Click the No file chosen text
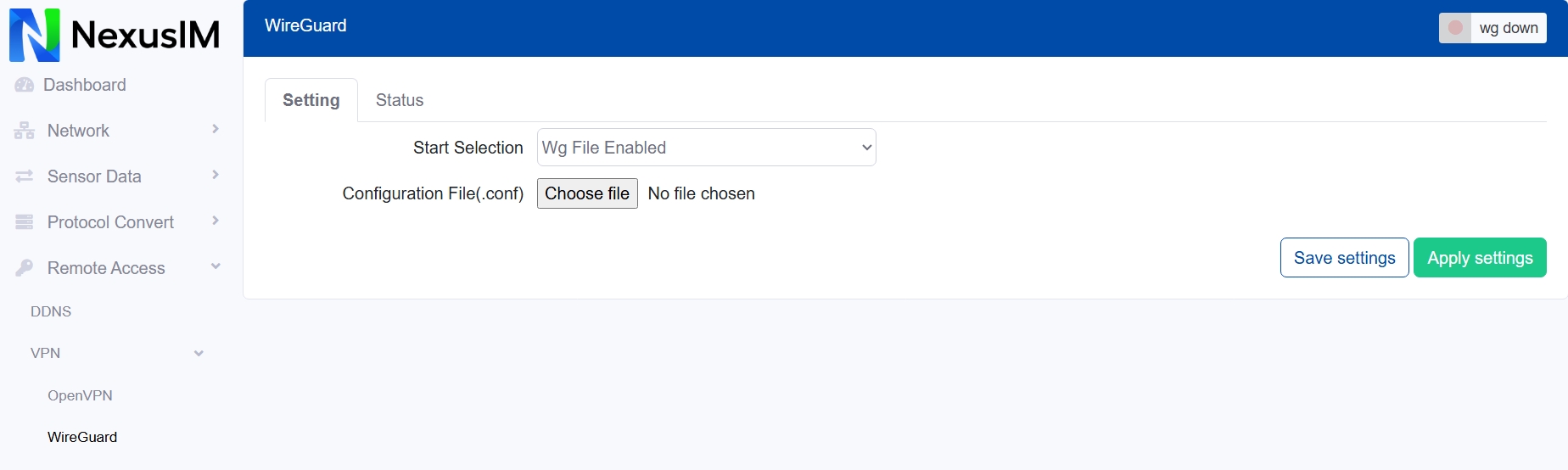 click(x=701, y=193)
